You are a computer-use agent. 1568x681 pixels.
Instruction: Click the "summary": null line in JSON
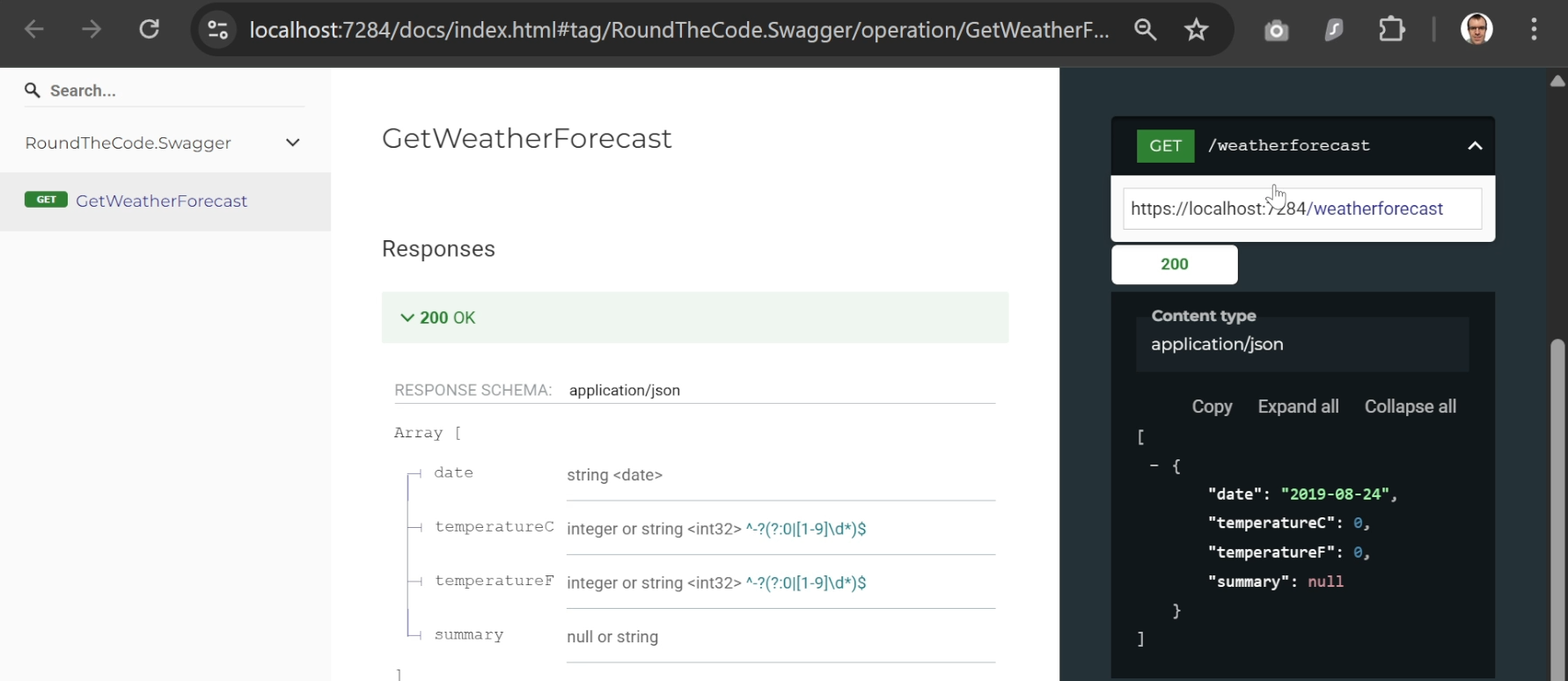1276,582
